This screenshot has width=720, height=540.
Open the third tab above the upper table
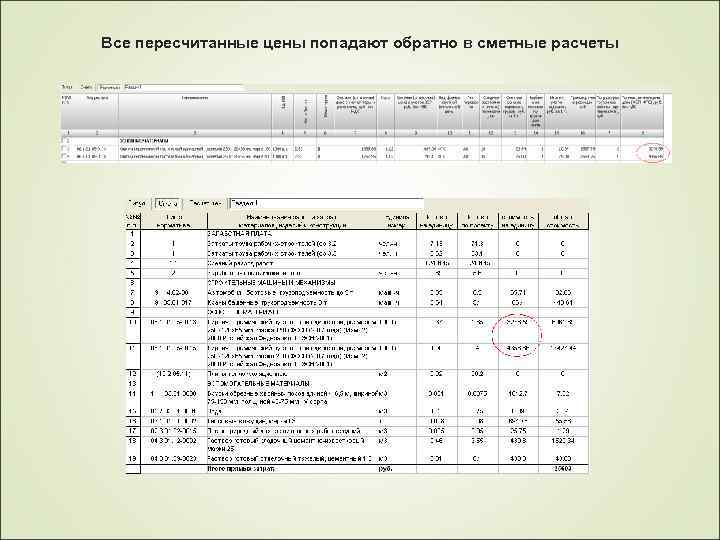coord(109,87)
